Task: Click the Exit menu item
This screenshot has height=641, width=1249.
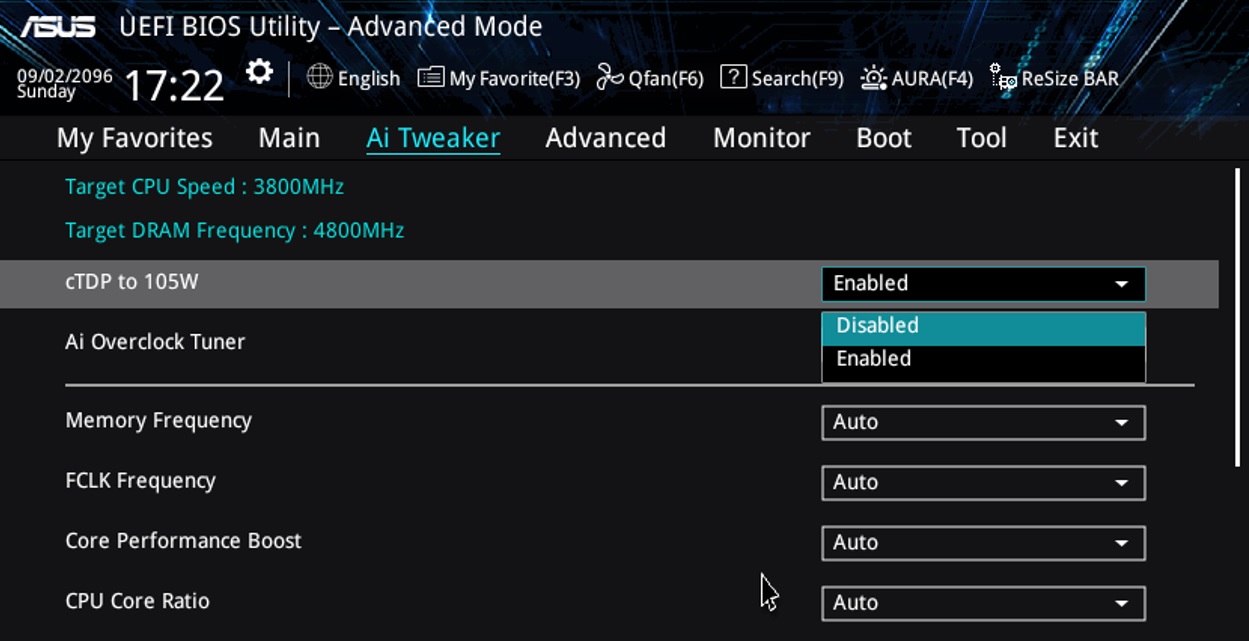Action: [1075, 138]
